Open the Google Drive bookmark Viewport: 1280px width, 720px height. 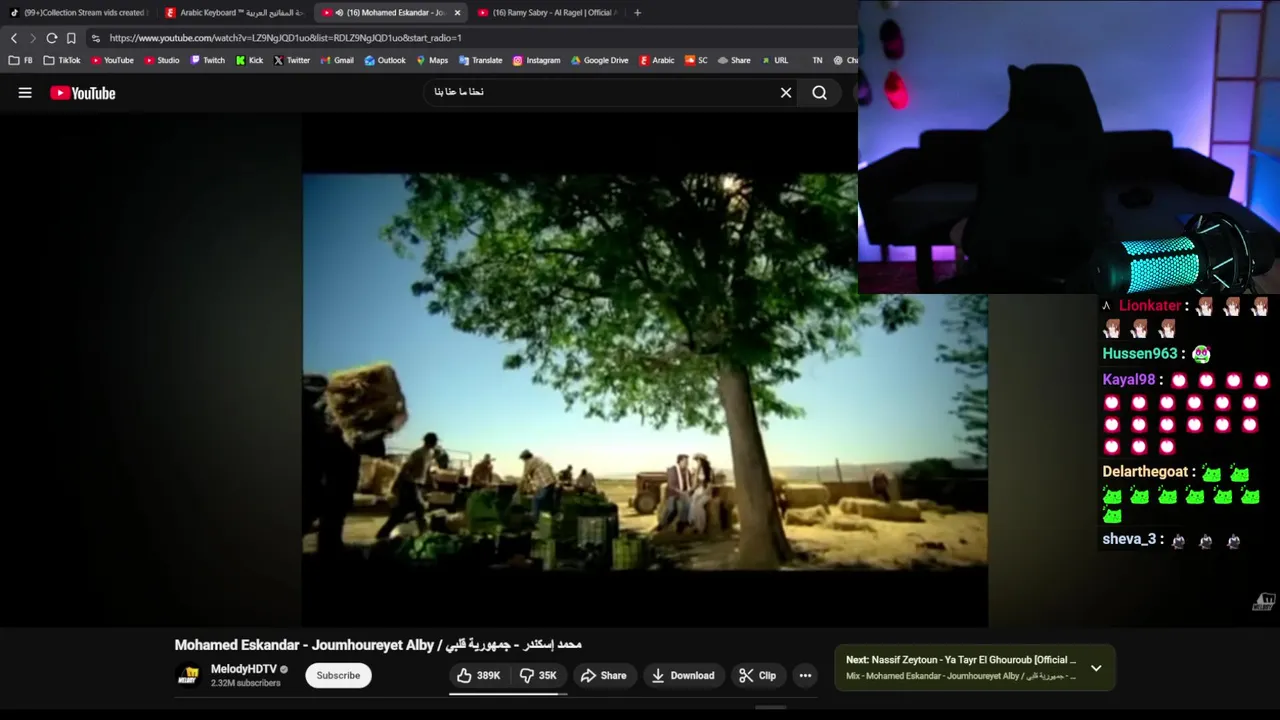(600, 60)
